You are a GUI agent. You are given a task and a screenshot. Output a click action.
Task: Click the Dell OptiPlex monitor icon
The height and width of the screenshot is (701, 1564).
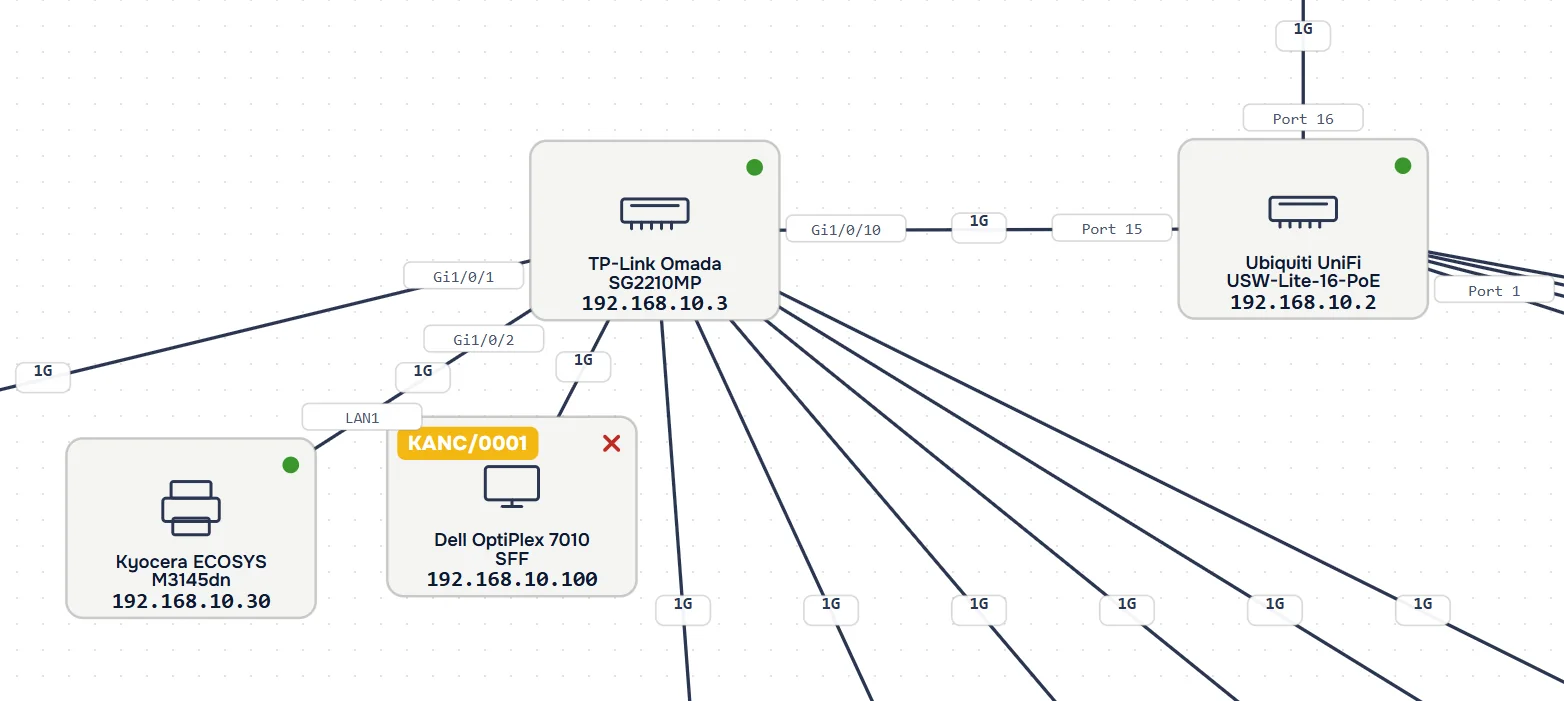pos(511,486)
